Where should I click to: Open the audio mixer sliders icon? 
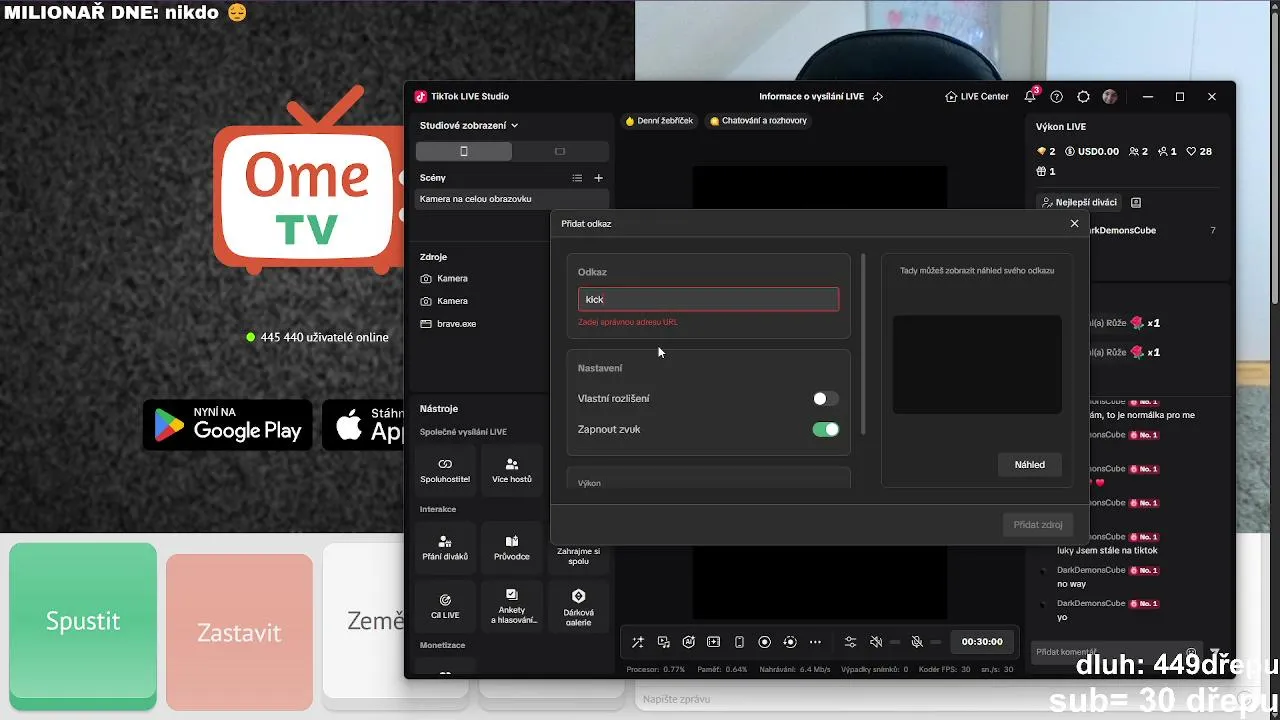click(850, 642)
